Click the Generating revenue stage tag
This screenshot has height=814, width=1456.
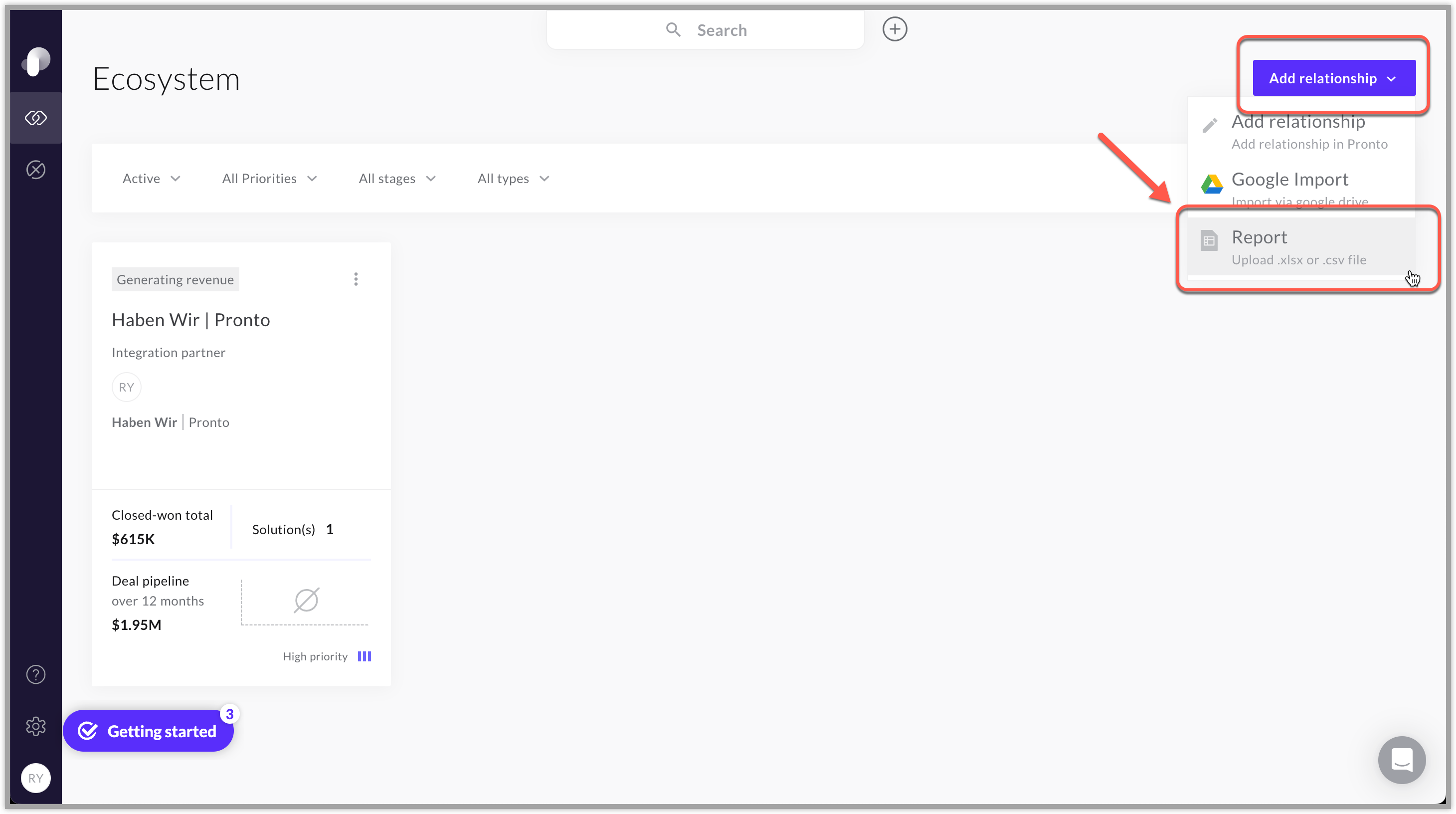[x=175, y=279]
